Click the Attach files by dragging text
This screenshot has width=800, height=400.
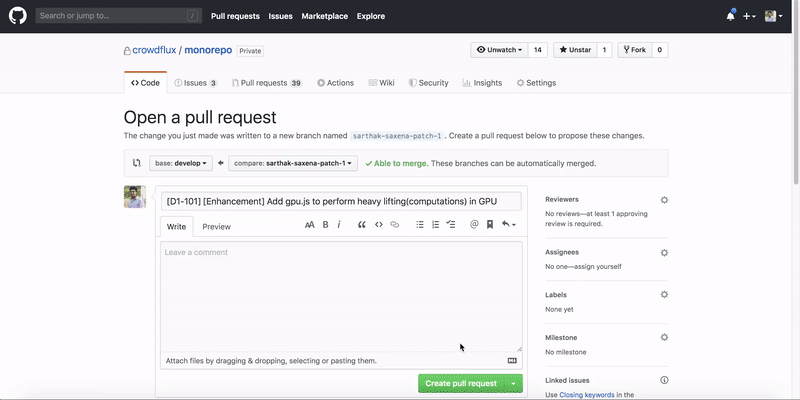point(271,361)
